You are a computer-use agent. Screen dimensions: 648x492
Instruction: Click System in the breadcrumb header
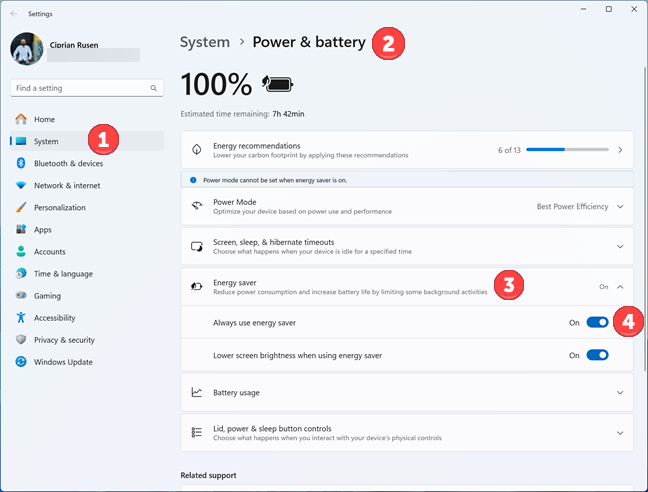[x=203, y=42]
